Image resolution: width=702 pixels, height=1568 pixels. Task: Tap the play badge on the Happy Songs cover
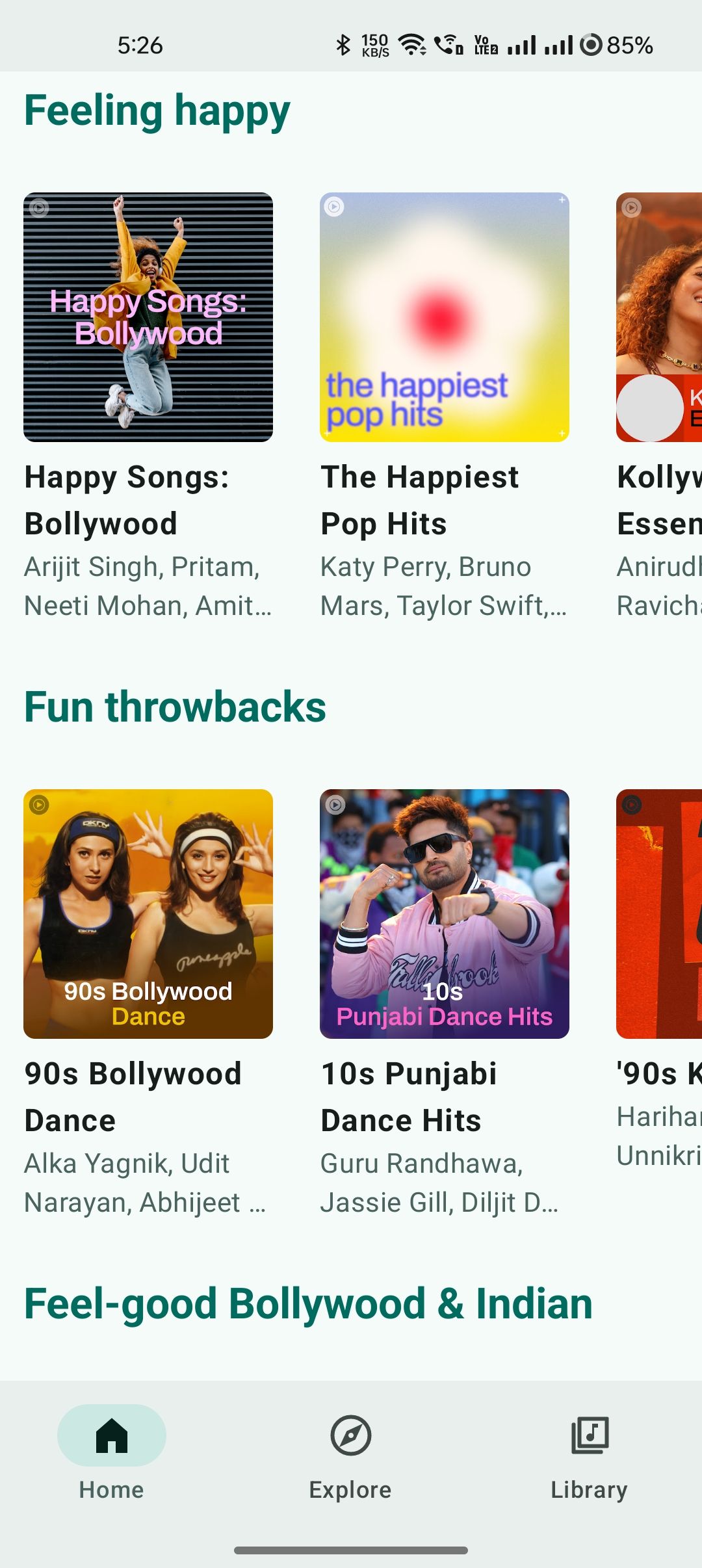coord(39,208)
